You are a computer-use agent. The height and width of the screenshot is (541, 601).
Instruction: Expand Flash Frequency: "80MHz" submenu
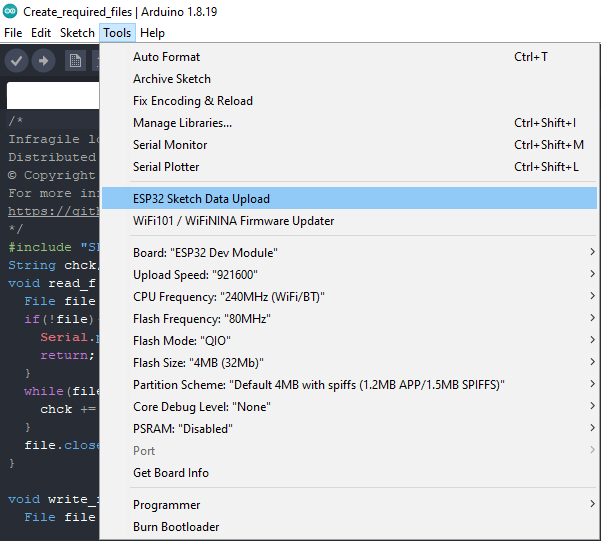coord(349,319)
